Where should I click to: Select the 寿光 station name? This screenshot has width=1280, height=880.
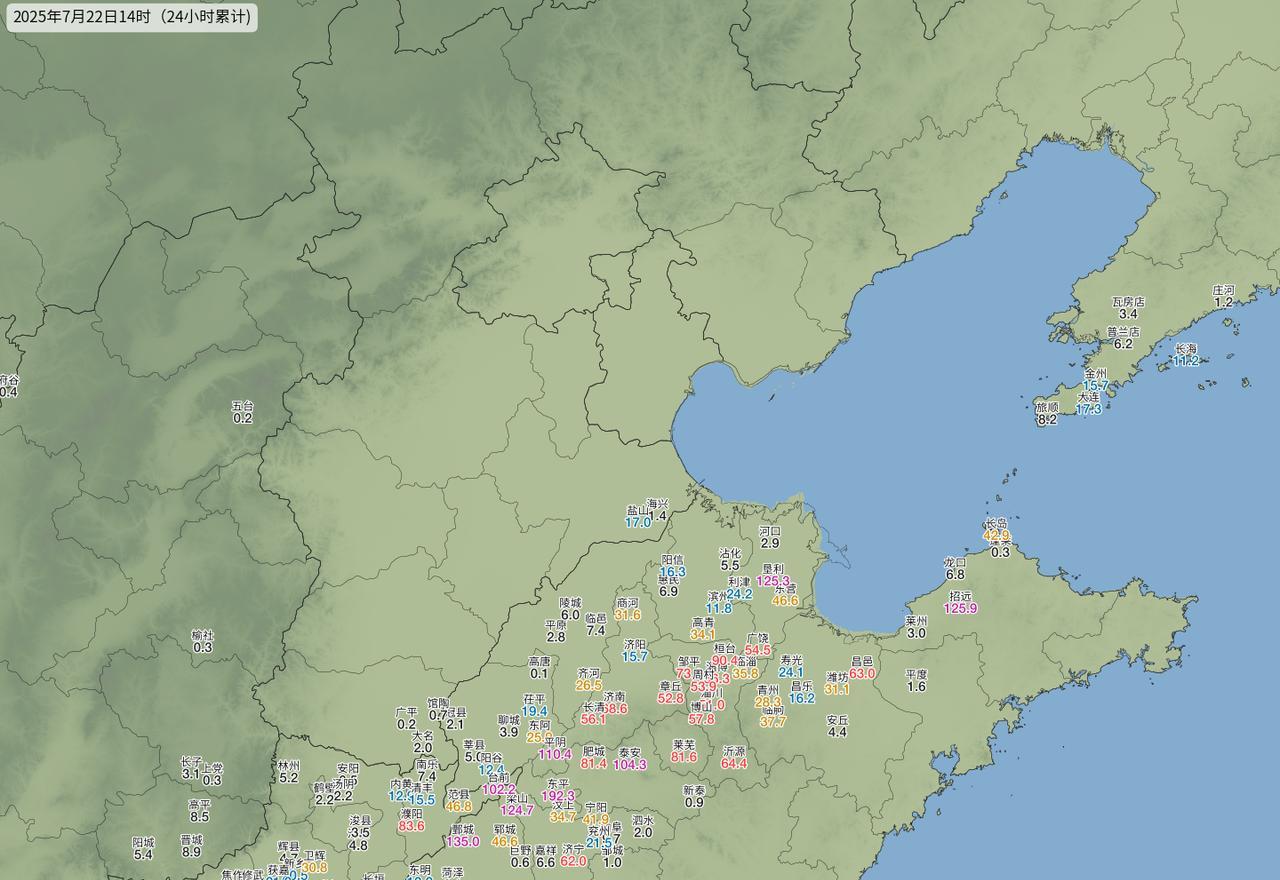tap(791, 660)
